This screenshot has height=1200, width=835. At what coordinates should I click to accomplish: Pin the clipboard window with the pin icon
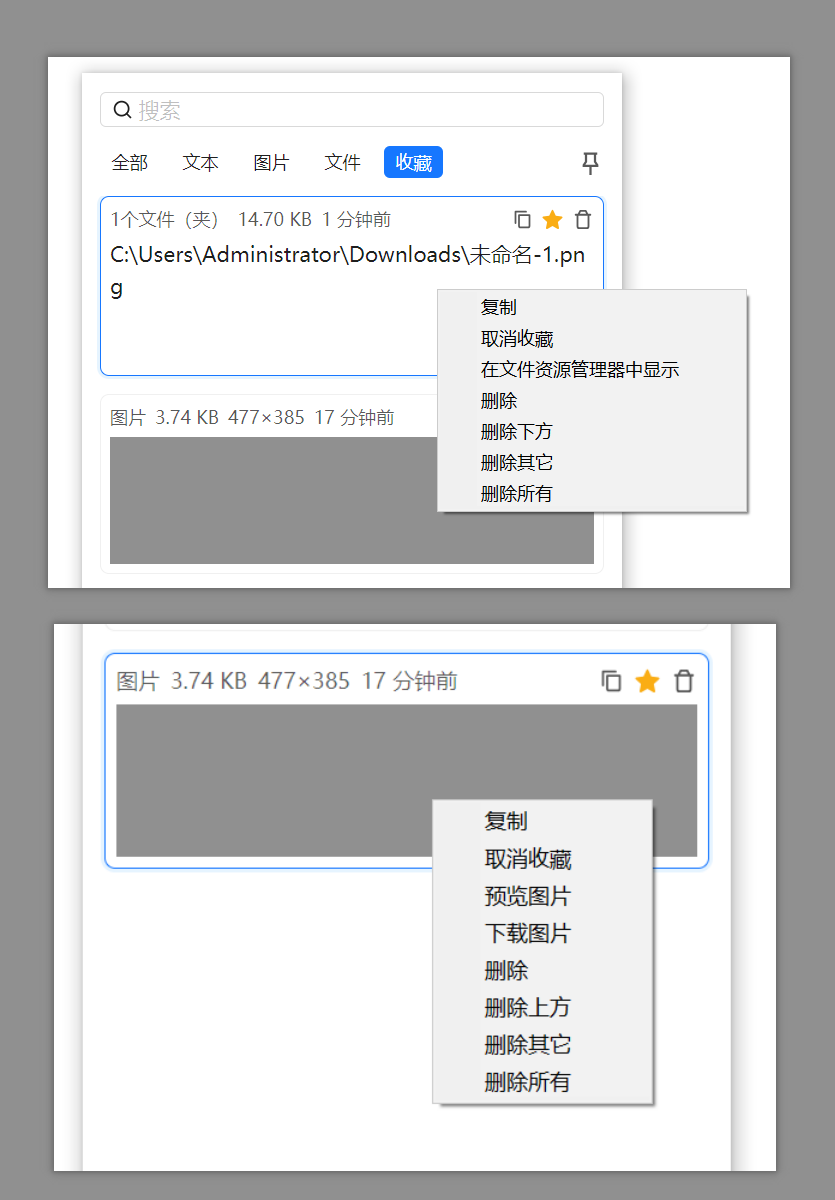590,163
